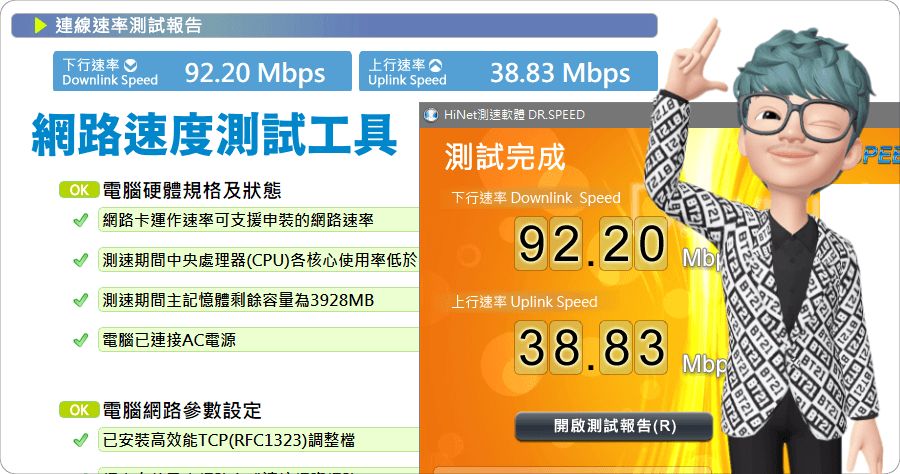Select the row 測速期間中央處理器(CPU)各核心使用率低於

259,260
